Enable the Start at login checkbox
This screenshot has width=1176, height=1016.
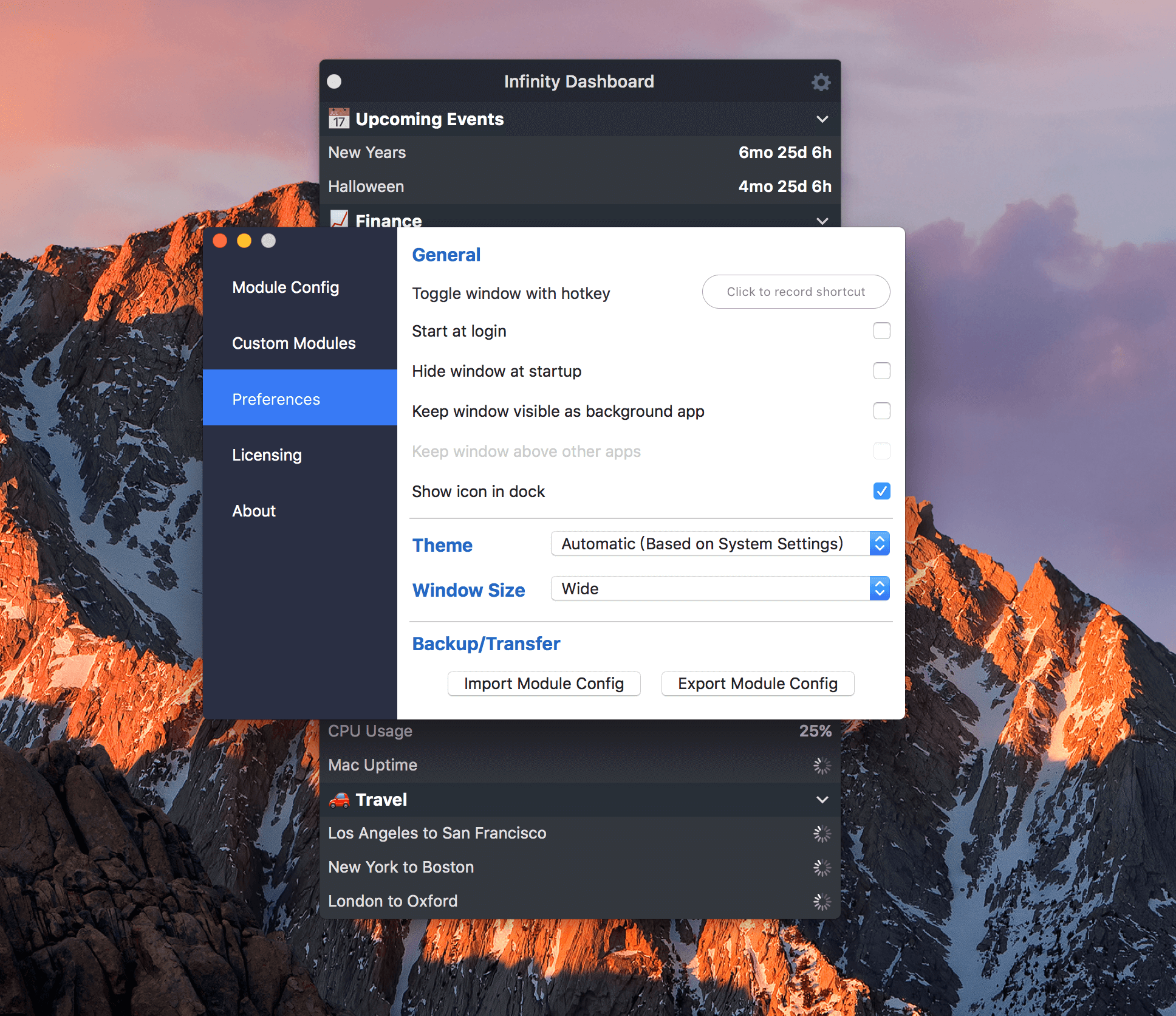click(881, 331)
